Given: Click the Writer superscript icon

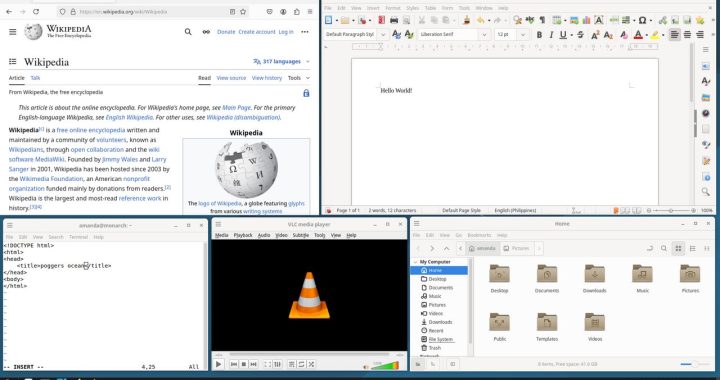Looking at the screenshot, I should point(595,34).
